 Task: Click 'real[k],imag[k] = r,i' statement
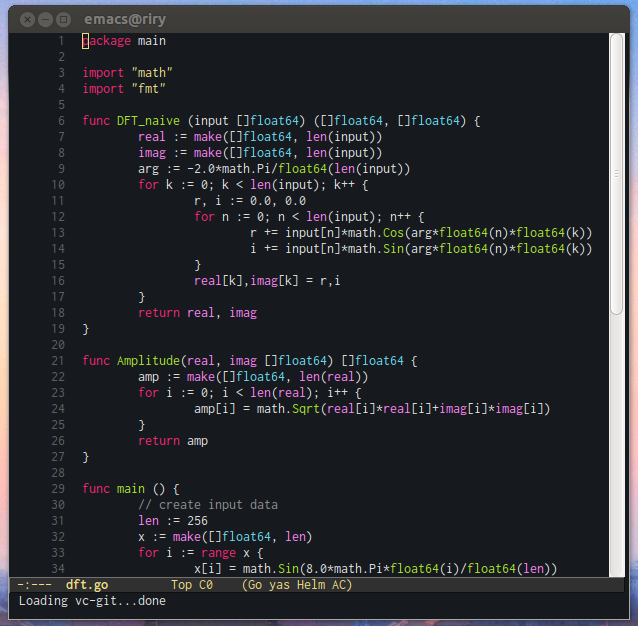[267, 281]
